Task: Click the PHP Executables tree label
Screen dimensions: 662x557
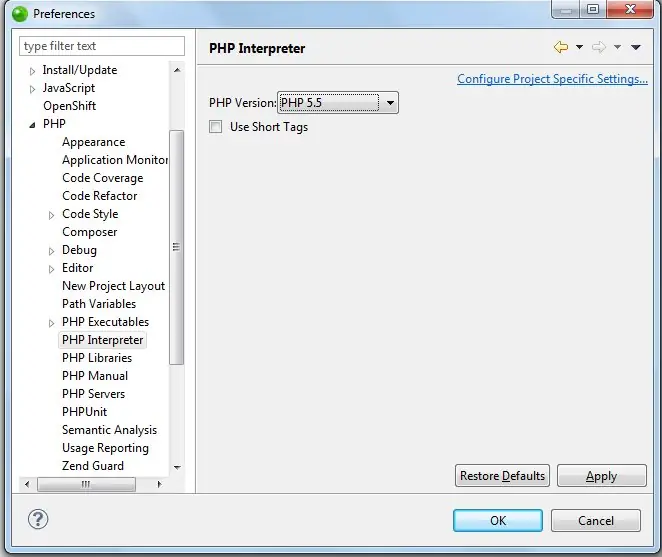Action: pos(106,322)
